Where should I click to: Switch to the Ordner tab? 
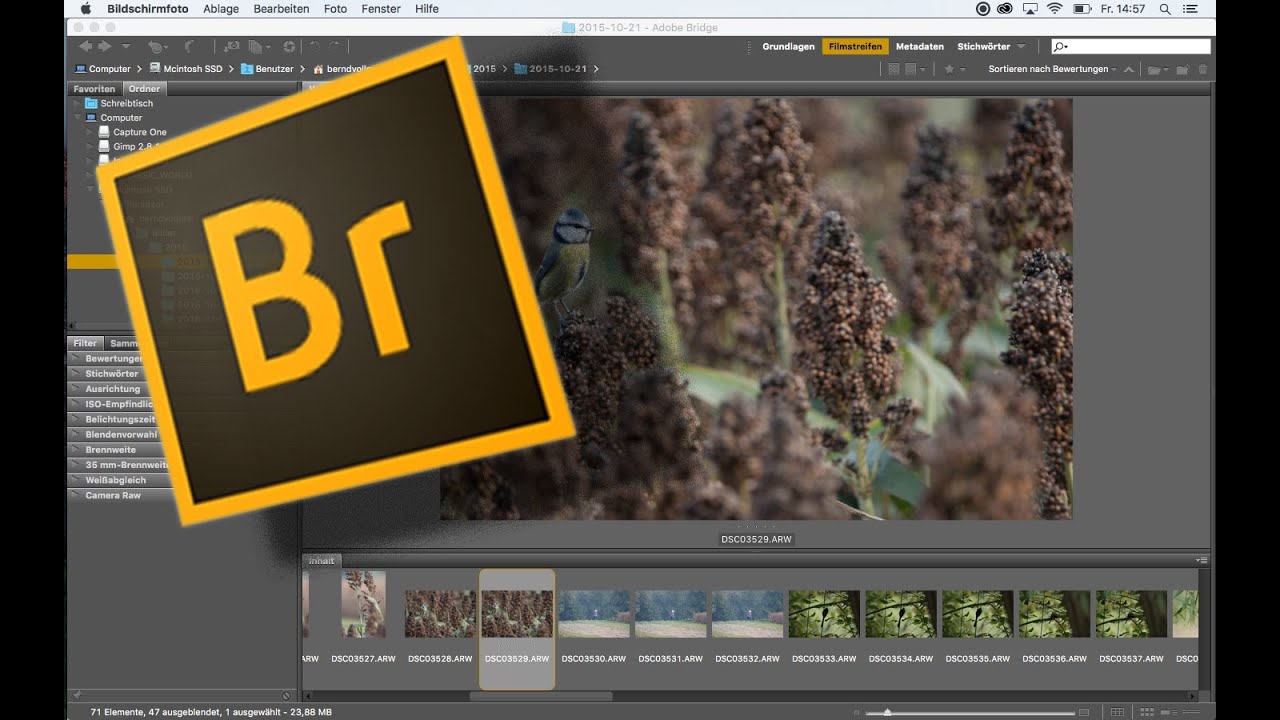[144, 89]
